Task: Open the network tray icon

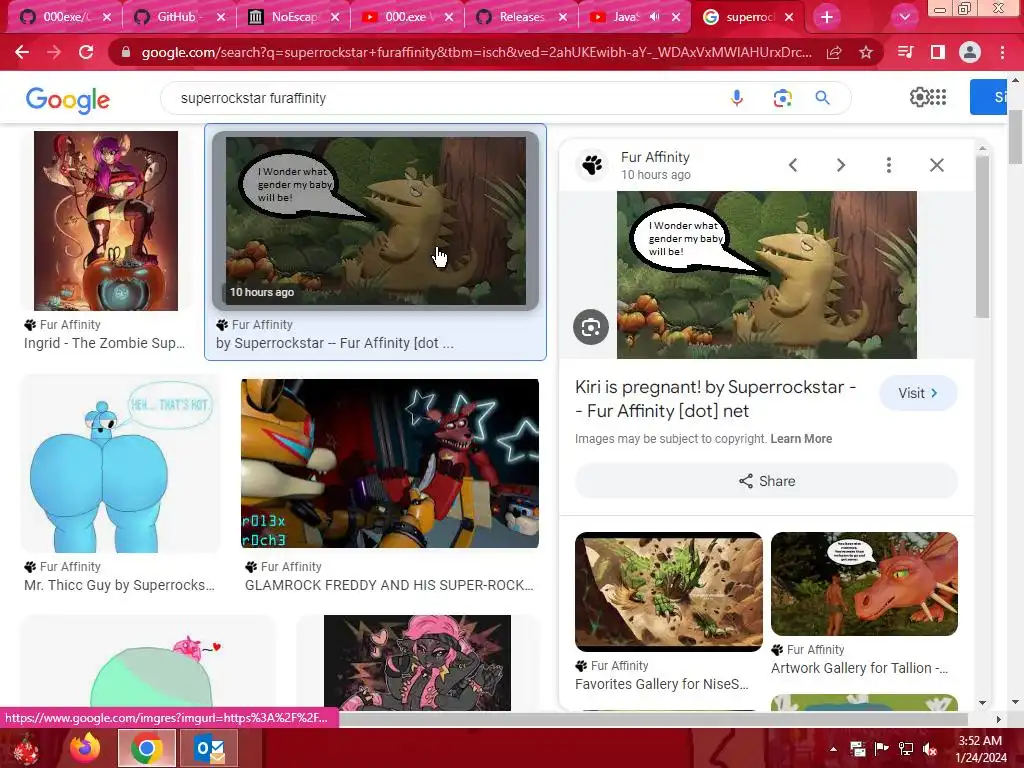Action: tap(905, 749)
